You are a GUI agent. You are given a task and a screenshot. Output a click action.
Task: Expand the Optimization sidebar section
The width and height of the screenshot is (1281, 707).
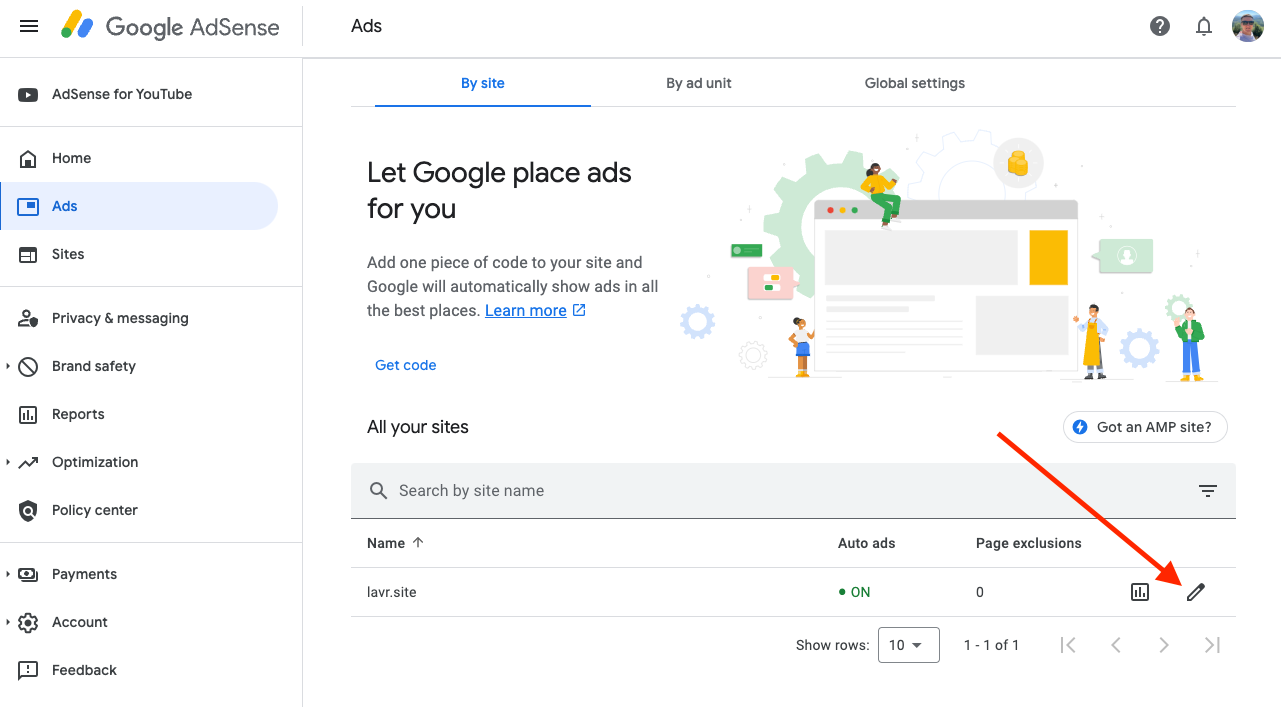(8, 462)
